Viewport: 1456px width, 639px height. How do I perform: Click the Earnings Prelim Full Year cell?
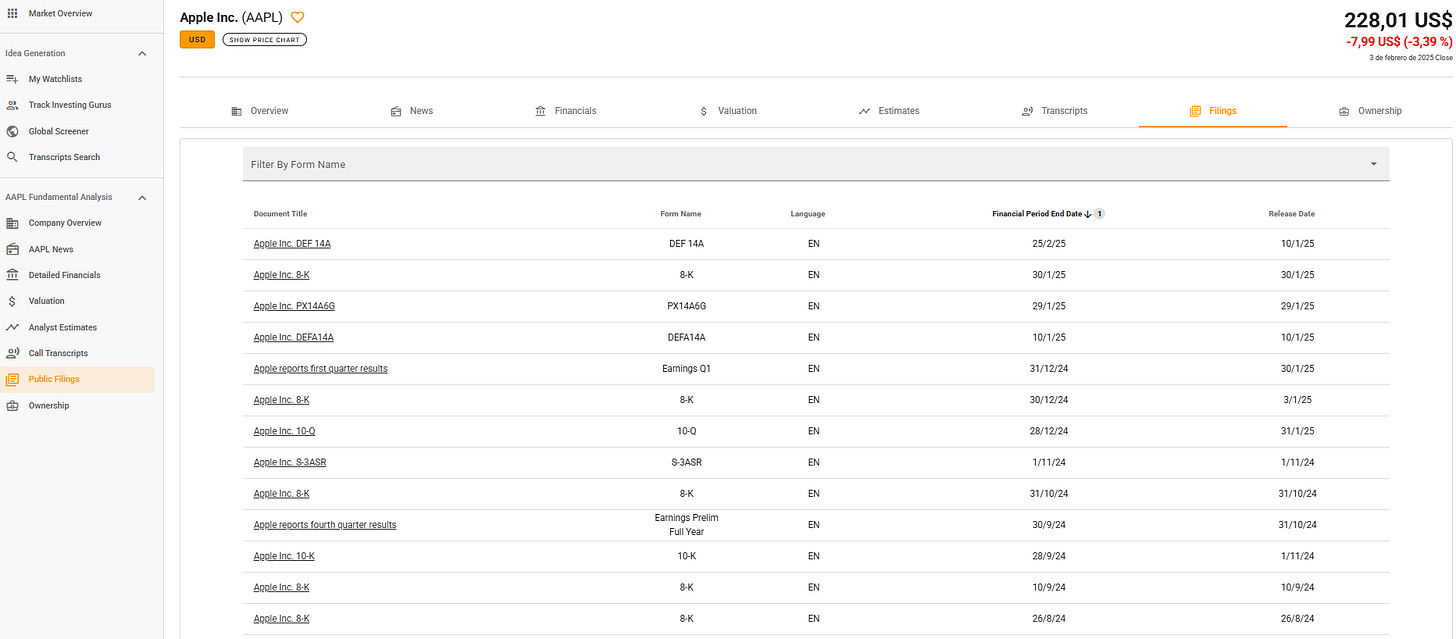point(686,525)
